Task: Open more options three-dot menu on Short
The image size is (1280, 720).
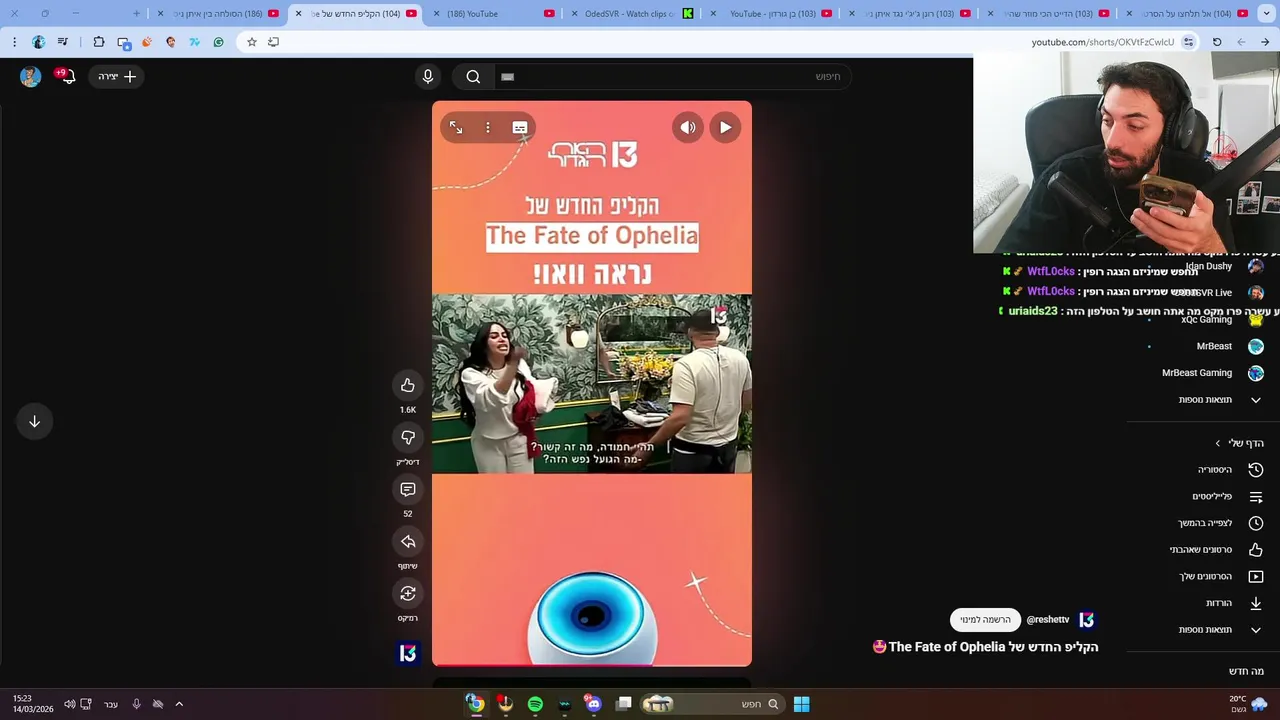Action: [x=488, y=128]
